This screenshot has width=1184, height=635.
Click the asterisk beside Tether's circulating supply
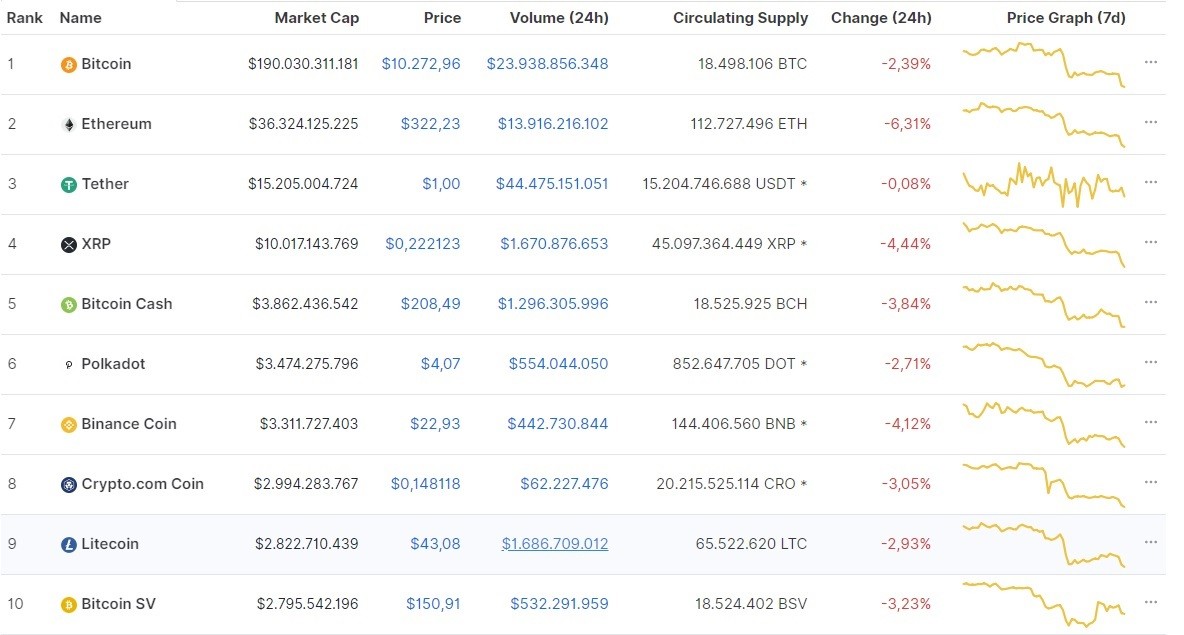[x=804, y=184]
